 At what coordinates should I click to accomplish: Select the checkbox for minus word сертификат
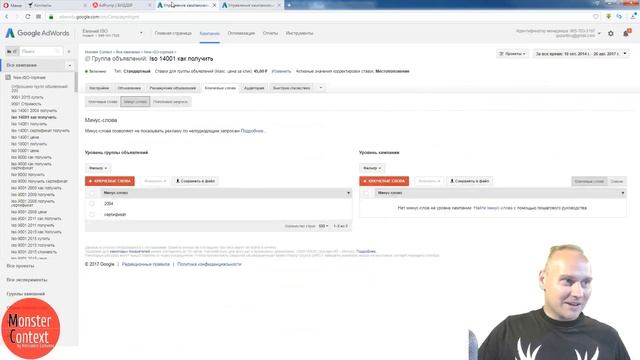tap(92, 214)
